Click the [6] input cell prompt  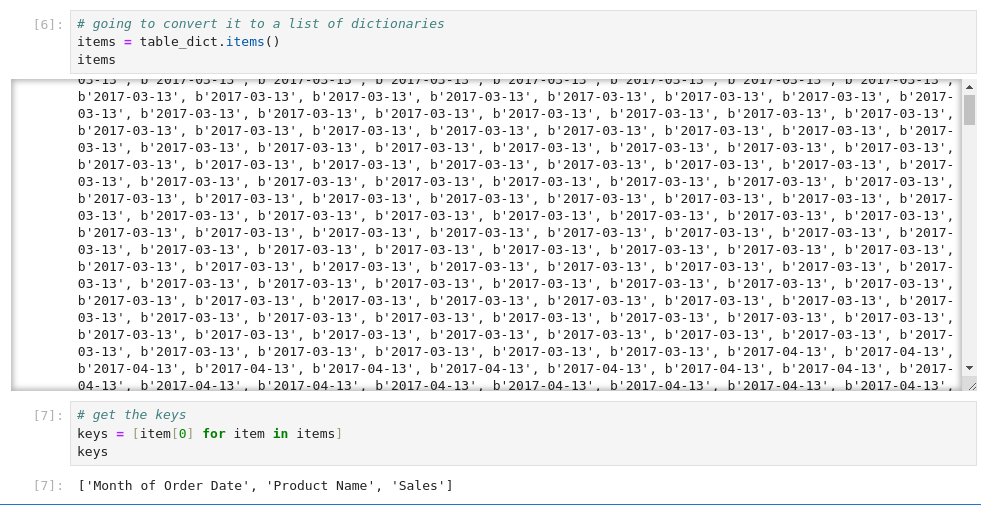[48, 24]
